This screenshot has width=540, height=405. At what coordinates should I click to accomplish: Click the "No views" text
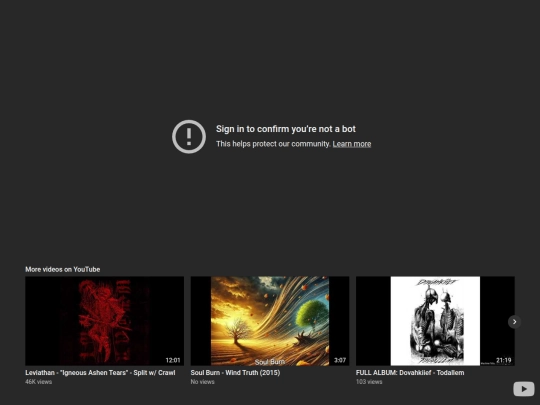tap(202, 382)
